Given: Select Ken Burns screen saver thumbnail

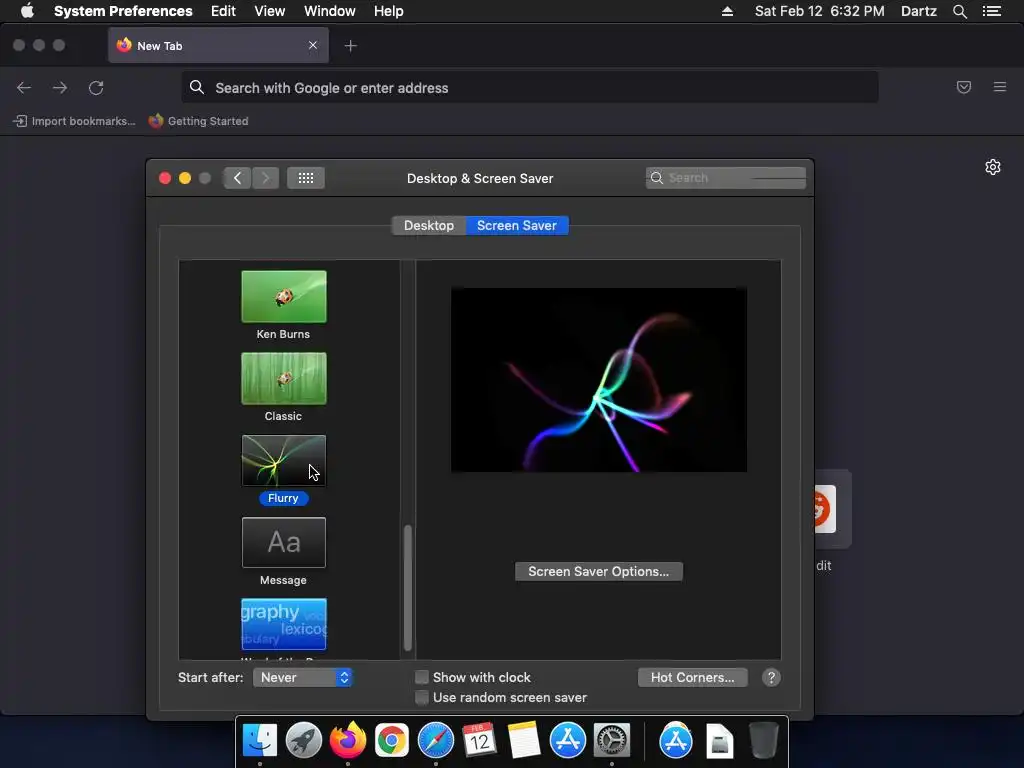Looking at the screenshot, I should [x=283, y=296].
